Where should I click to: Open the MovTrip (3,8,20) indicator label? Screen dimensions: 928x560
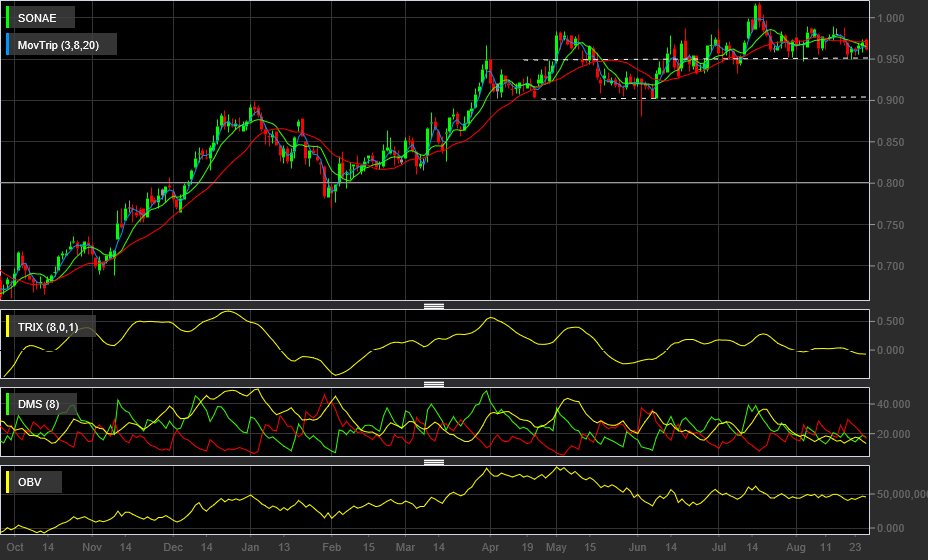click(58, 45)
